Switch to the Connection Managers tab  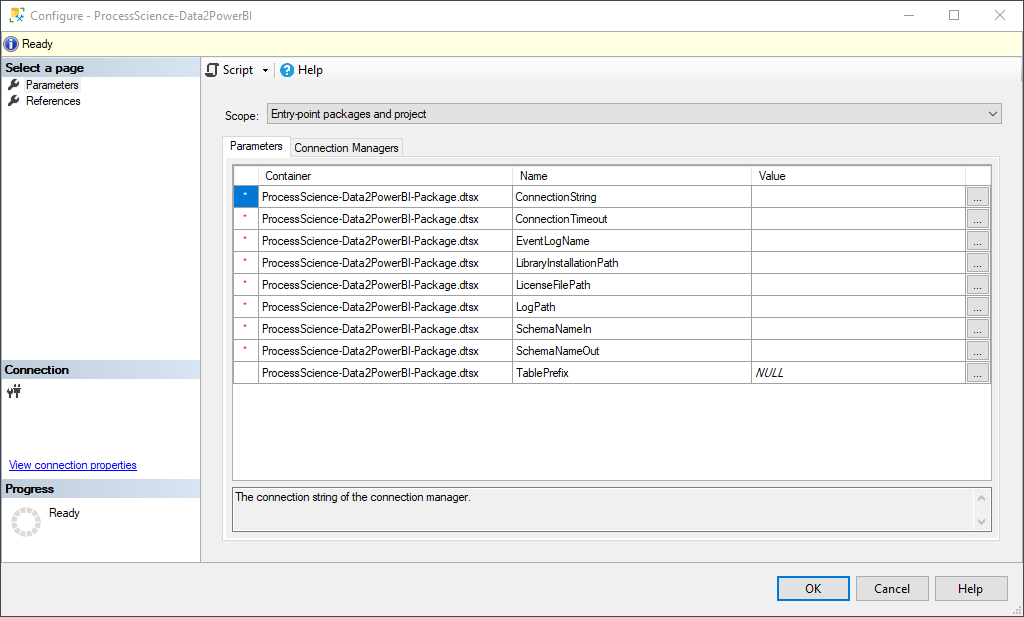pyautogui.click(x=346, y=148)
